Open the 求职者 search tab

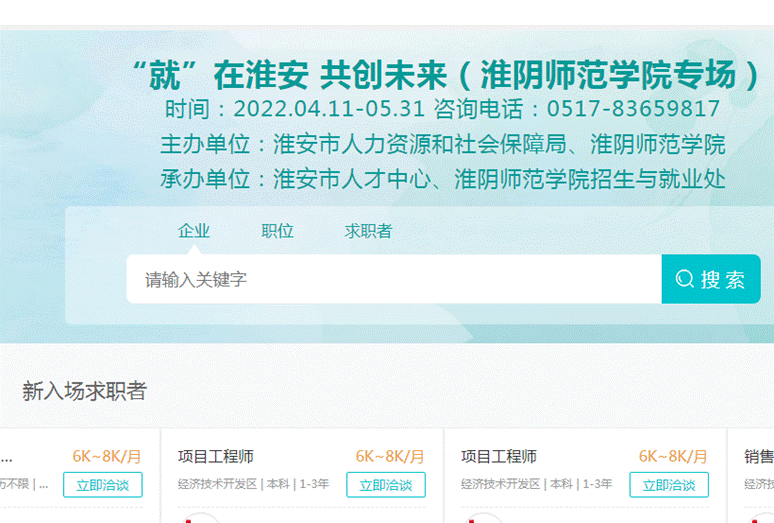[x=369, y=231]
